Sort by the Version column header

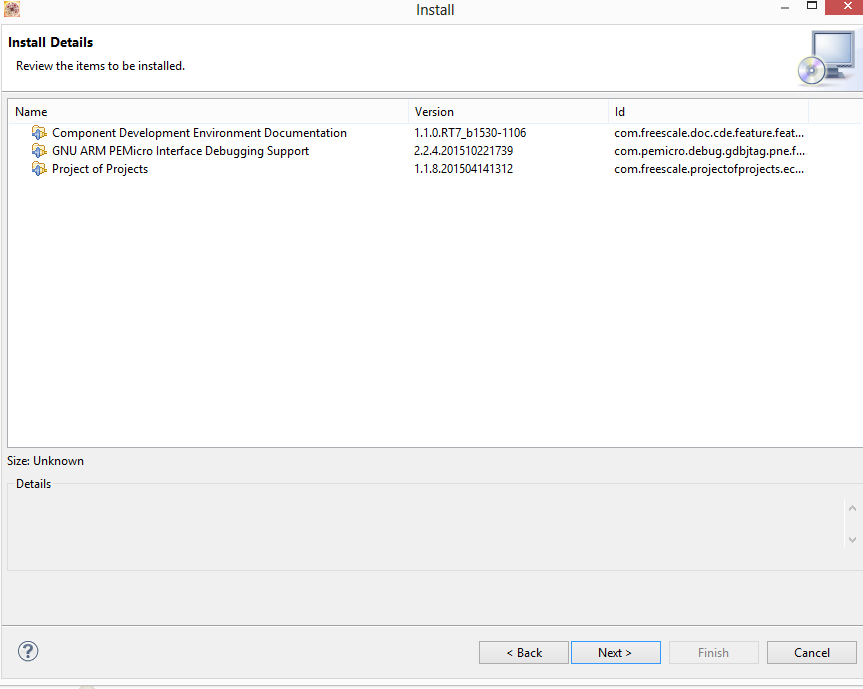click(x=508, y=112)
